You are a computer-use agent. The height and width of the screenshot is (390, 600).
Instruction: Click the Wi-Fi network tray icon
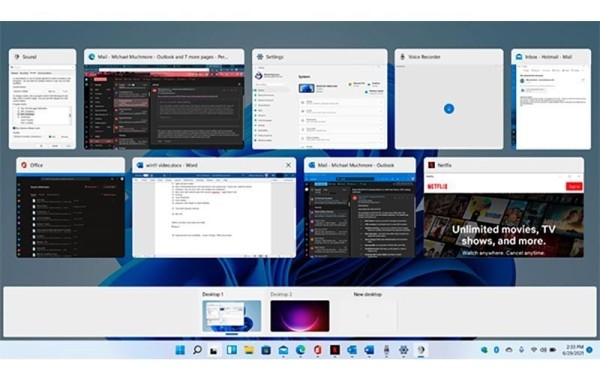533,350
